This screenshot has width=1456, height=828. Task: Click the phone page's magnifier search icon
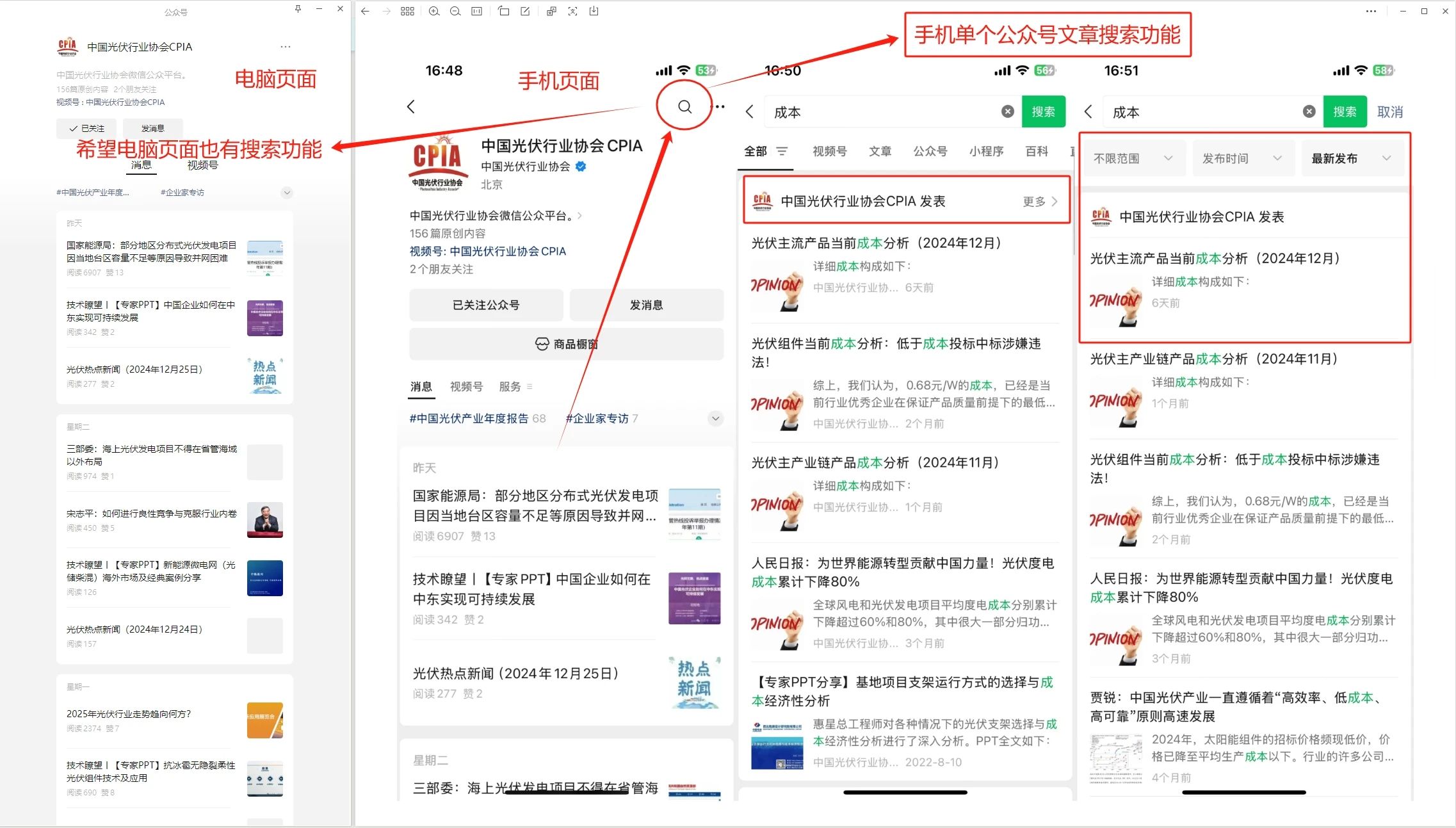[x=684, y=106]
